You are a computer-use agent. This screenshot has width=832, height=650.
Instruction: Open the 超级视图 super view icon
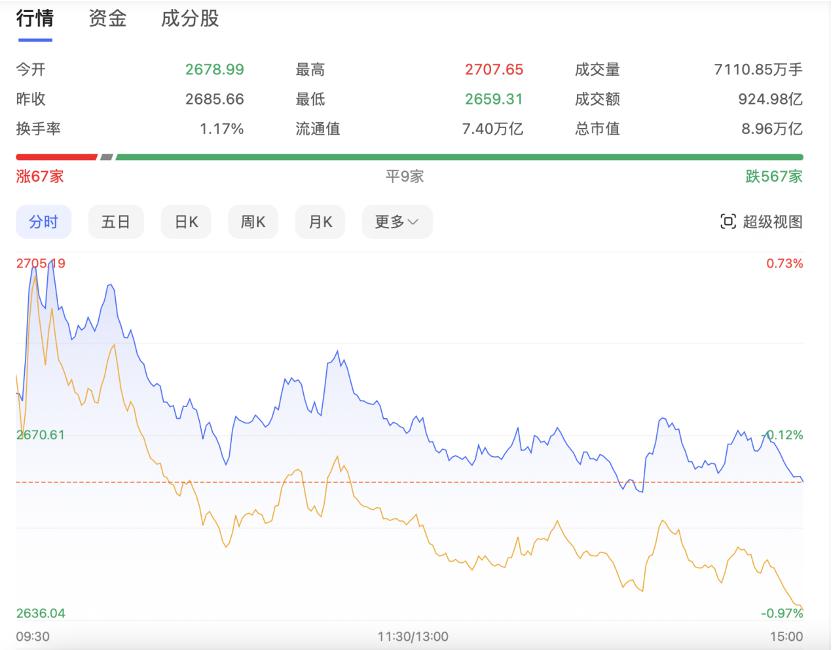pyautogui.click(x=728, y=222)
